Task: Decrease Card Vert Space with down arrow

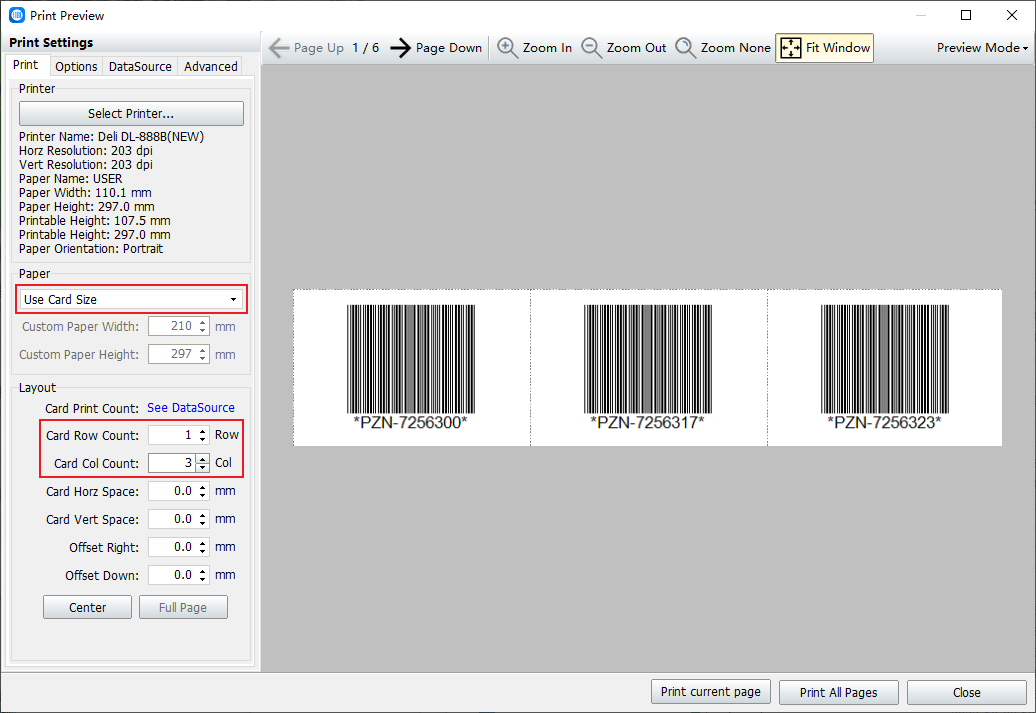Action: [x=203, y=523]
